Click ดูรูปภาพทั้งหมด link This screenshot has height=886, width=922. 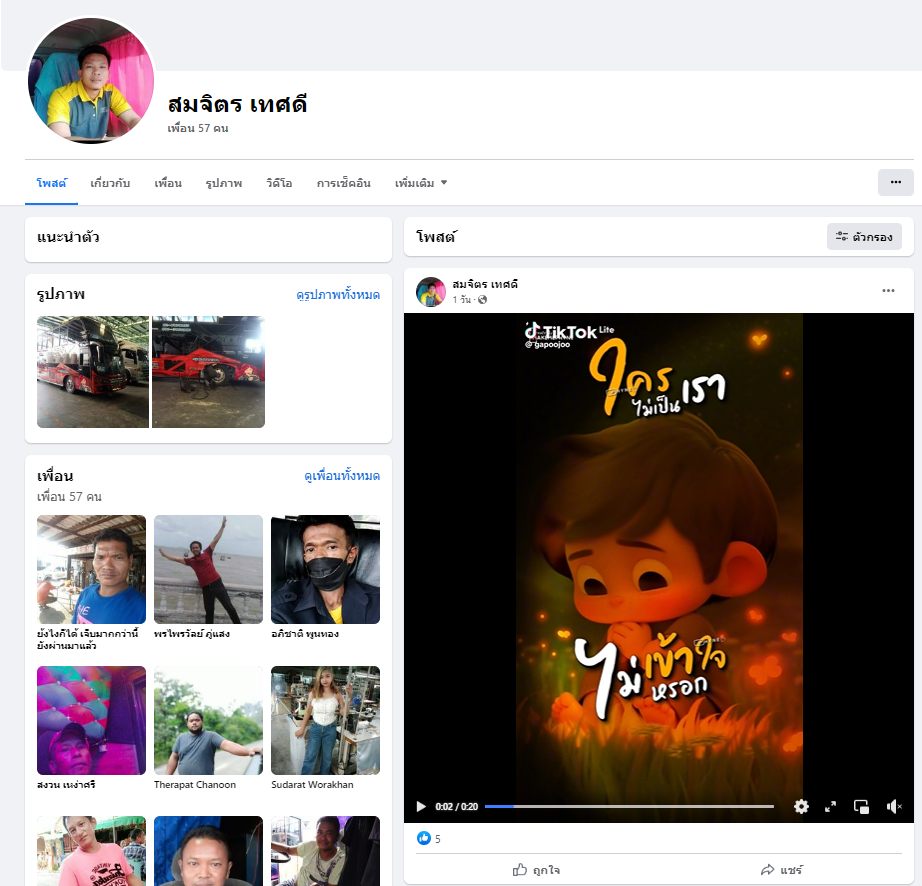[x=338, y=295]
